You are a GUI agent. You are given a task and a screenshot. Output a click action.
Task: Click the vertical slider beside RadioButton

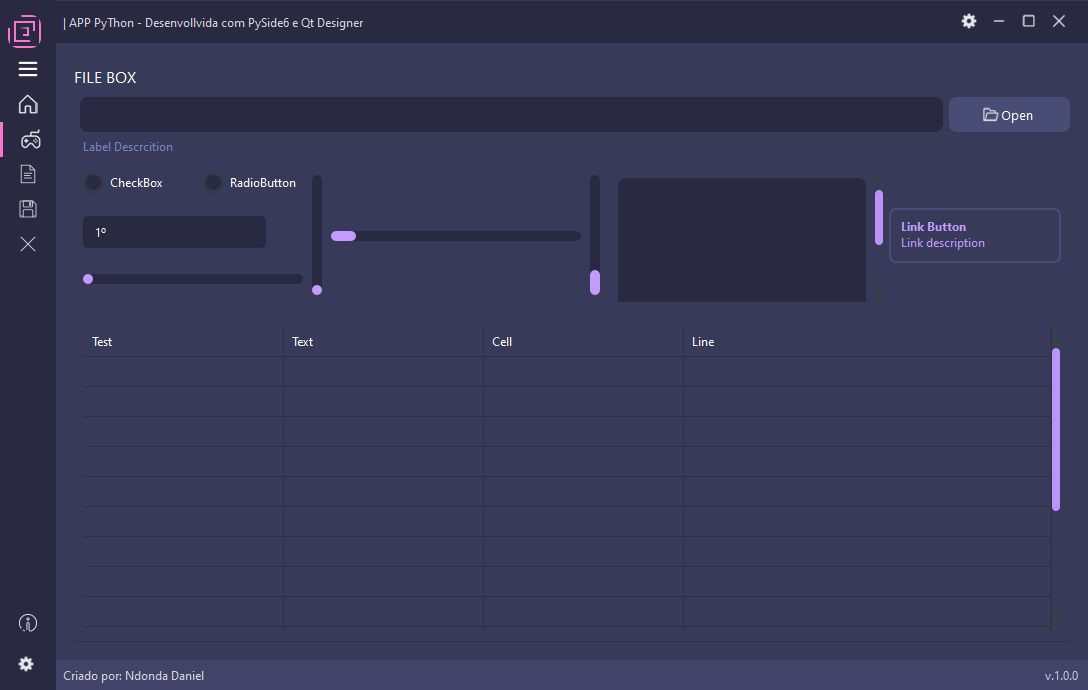[x=317, y=235]
